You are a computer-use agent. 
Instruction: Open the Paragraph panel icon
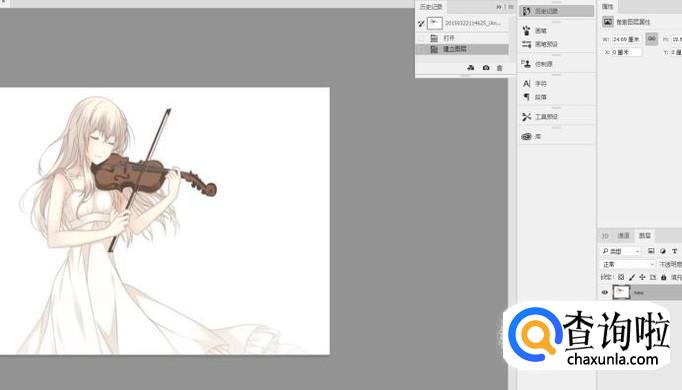pyautogui.click(x=526, y=97)
